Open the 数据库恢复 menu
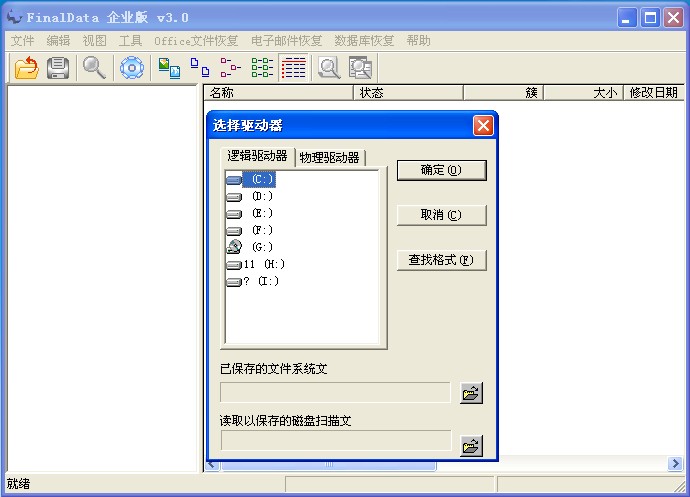Viewport: 690px width, 497px height. [x=364, y=41]
